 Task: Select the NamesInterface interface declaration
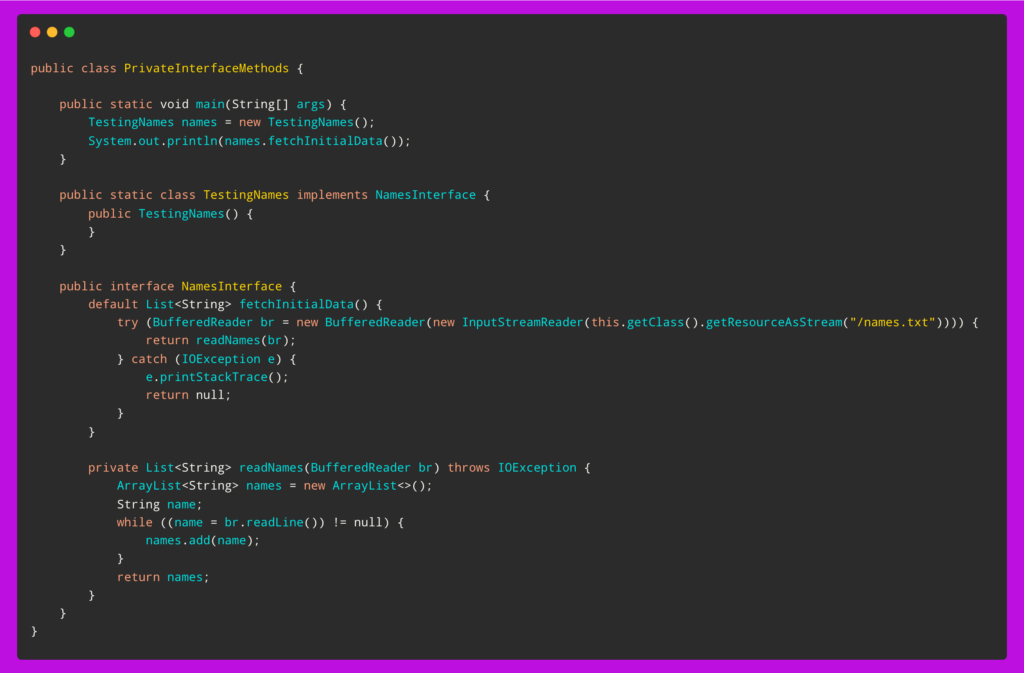pos(231,285)
